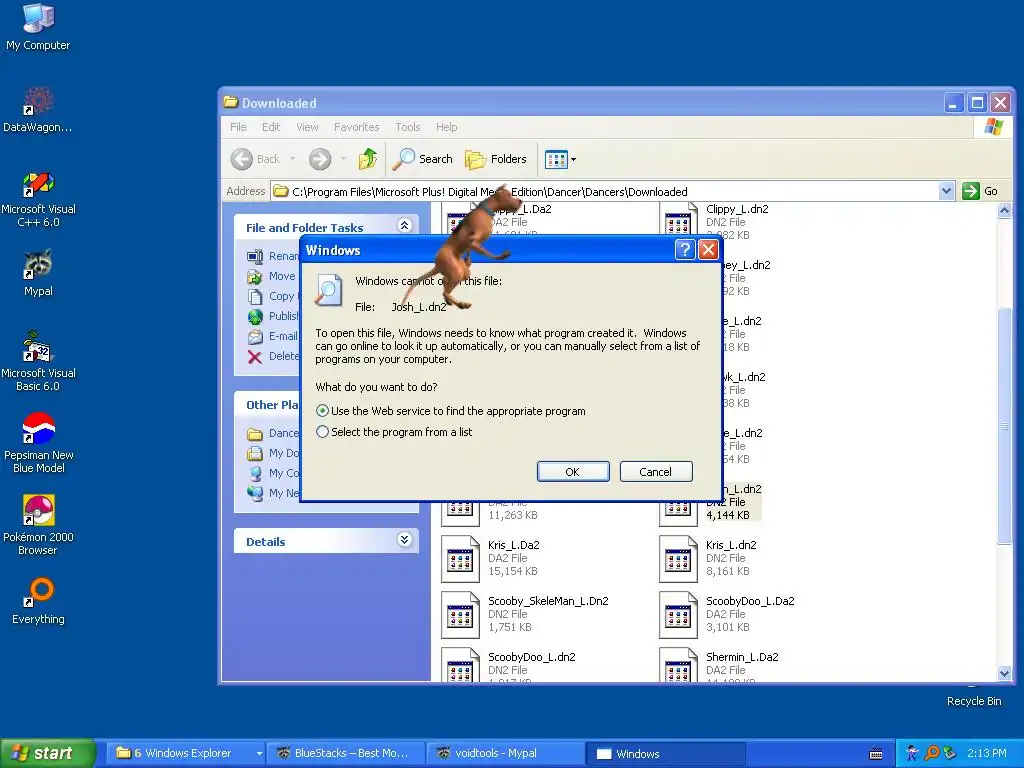Click the E-mail this file task link

click(x=274, y=336)
